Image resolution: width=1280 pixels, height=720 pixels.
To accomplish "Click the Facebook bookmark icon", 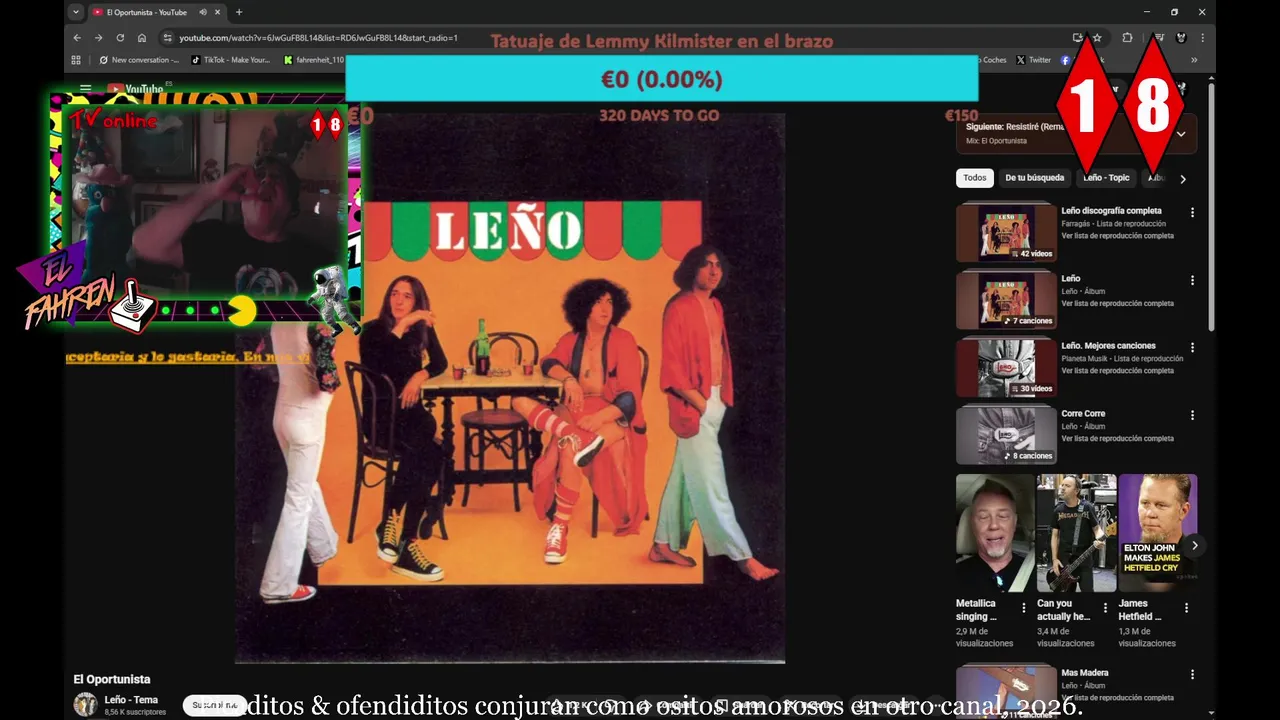I will (x=1065, y=60).
